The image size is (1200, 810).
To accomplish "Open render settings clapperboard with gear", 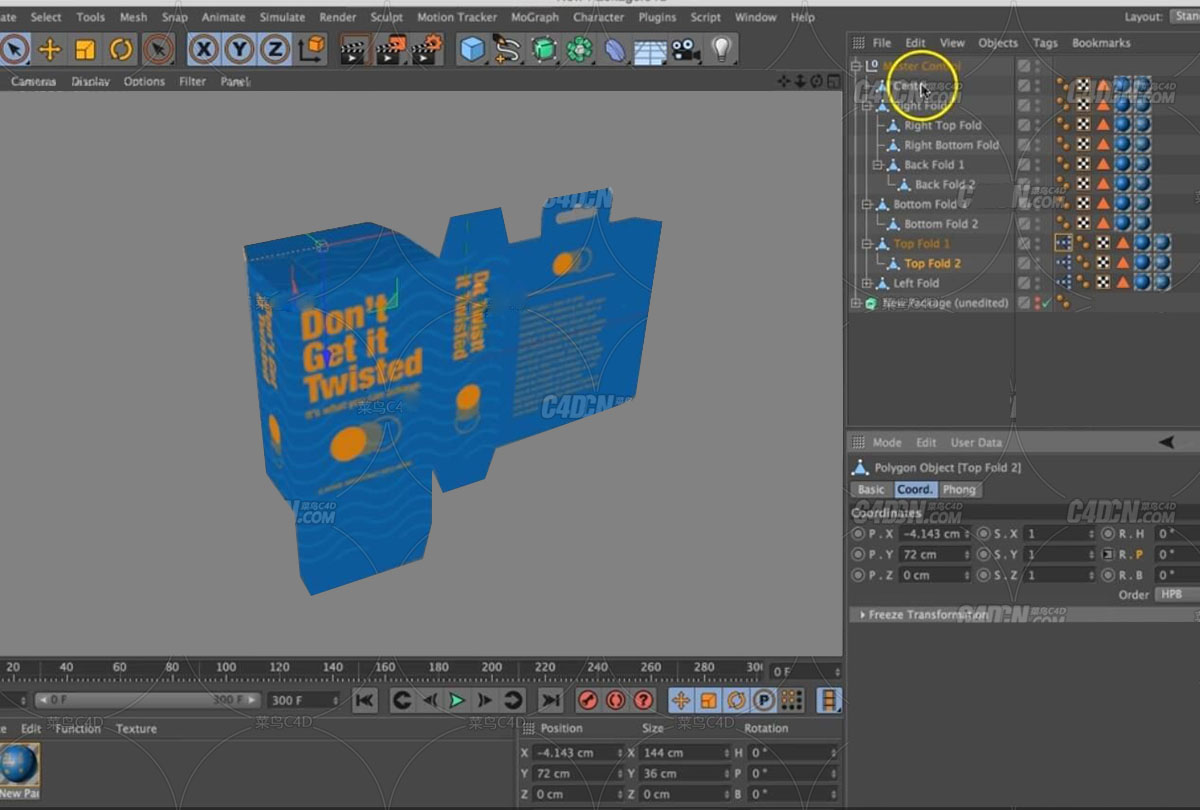I will tap(426, 49).
